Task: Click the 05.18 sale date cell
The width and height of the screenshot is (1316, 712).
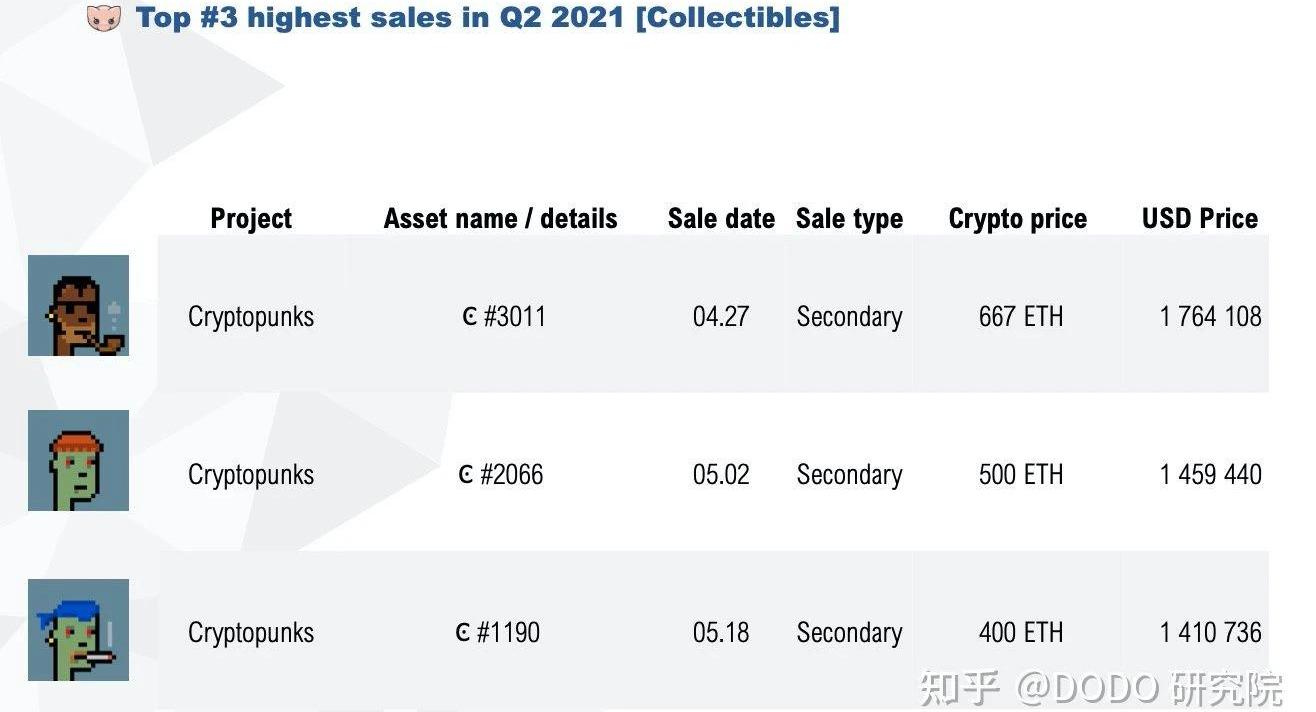Action: (721, 632)
